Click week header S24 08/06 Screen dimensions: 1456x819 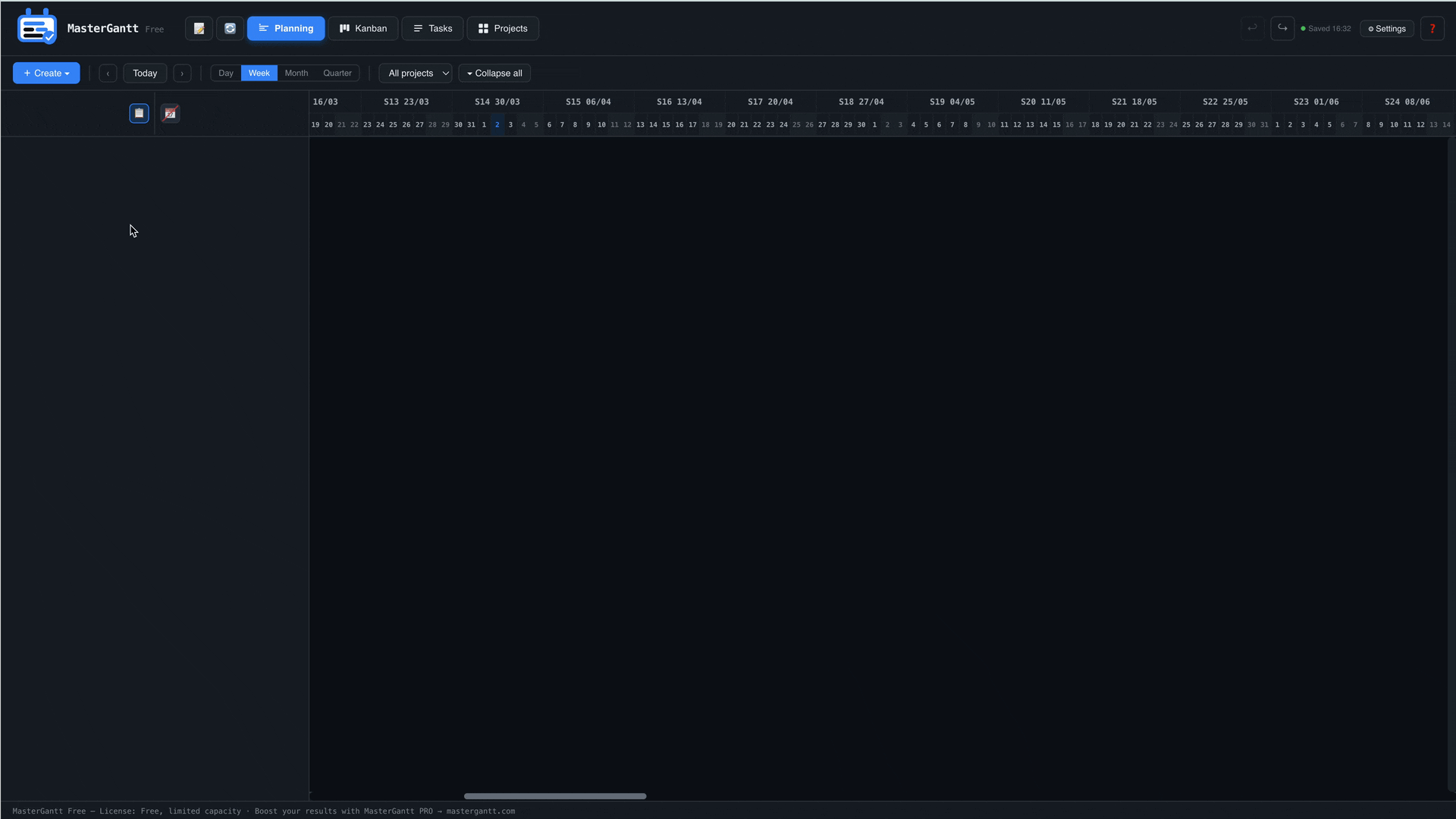pyautogui.click(x=1407, y=102)
